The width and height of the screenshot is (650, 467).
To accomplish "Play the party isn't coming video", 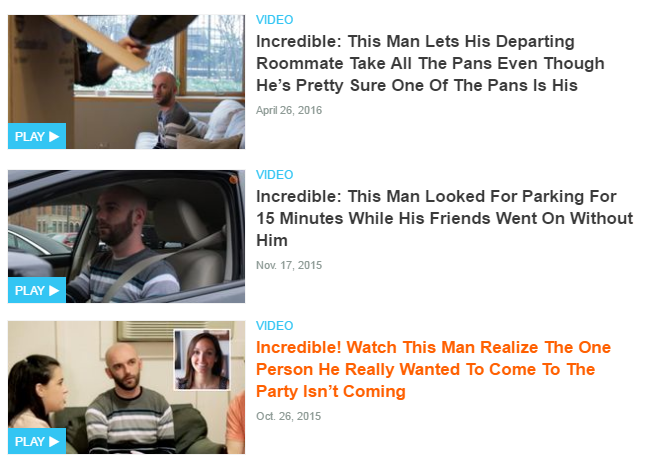I will coord(37,441).
